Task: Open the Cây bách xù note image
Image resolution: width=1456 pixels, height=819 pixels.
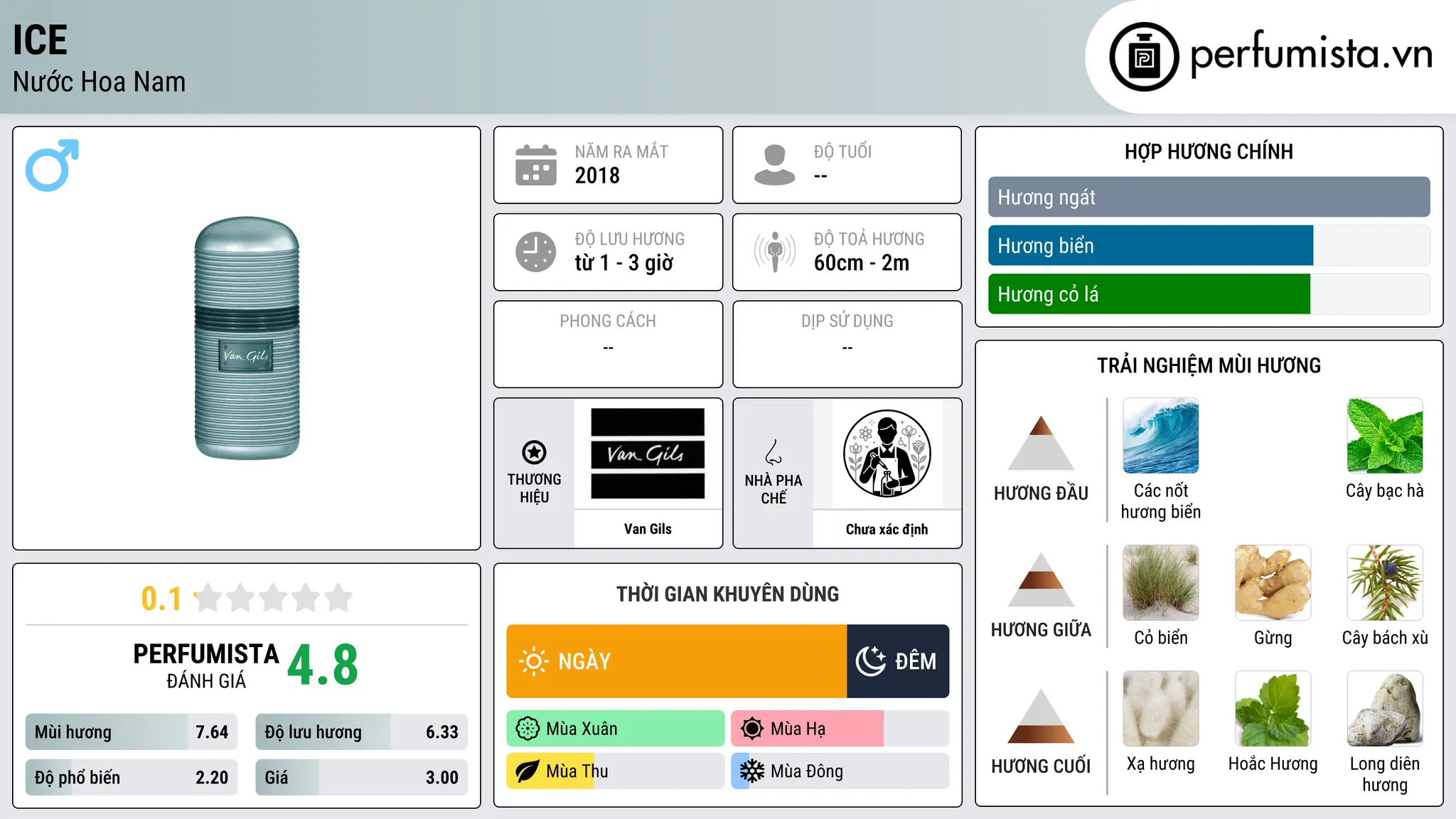Action: tap(1385, 583)
